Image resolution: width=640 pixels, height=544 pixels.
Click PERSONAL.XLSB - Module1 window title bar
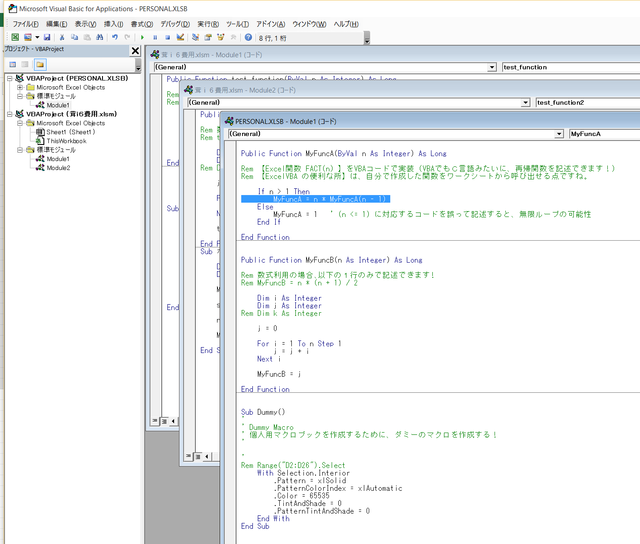pos(432,121)
